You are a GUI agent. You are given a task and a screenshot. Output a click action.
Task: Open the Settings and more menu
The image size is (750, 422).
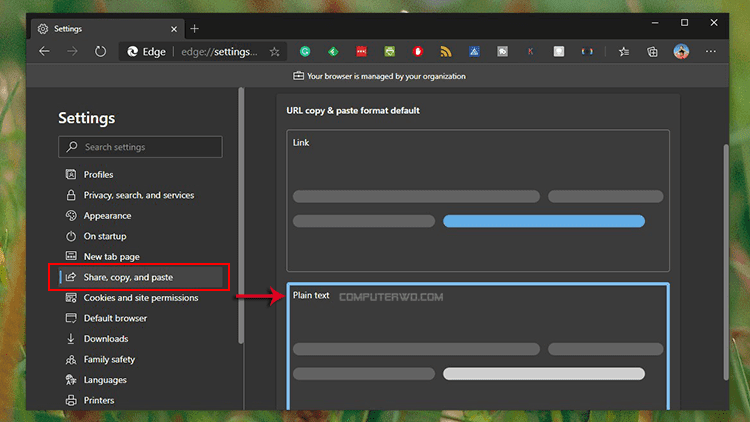tap(710, 51)
